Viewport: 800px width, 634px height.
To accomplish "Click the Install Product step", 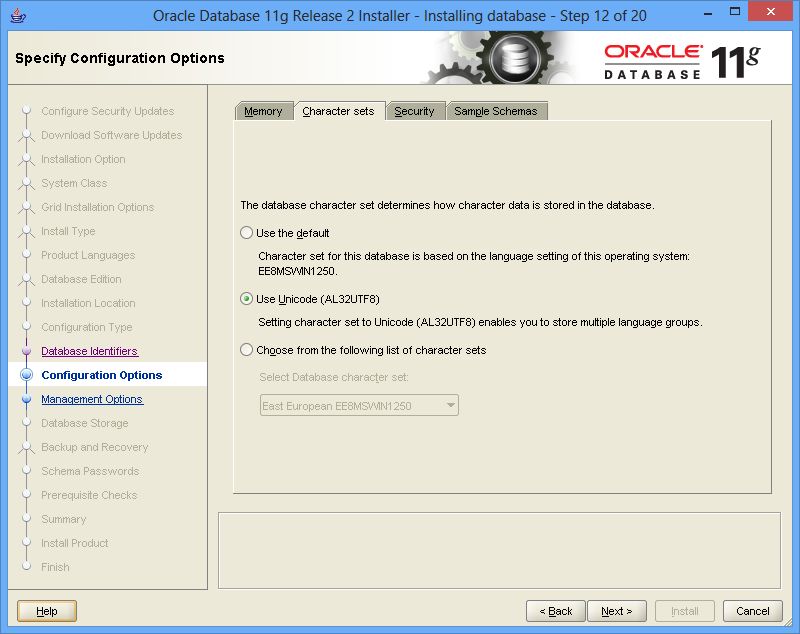I will click(75, 543).
